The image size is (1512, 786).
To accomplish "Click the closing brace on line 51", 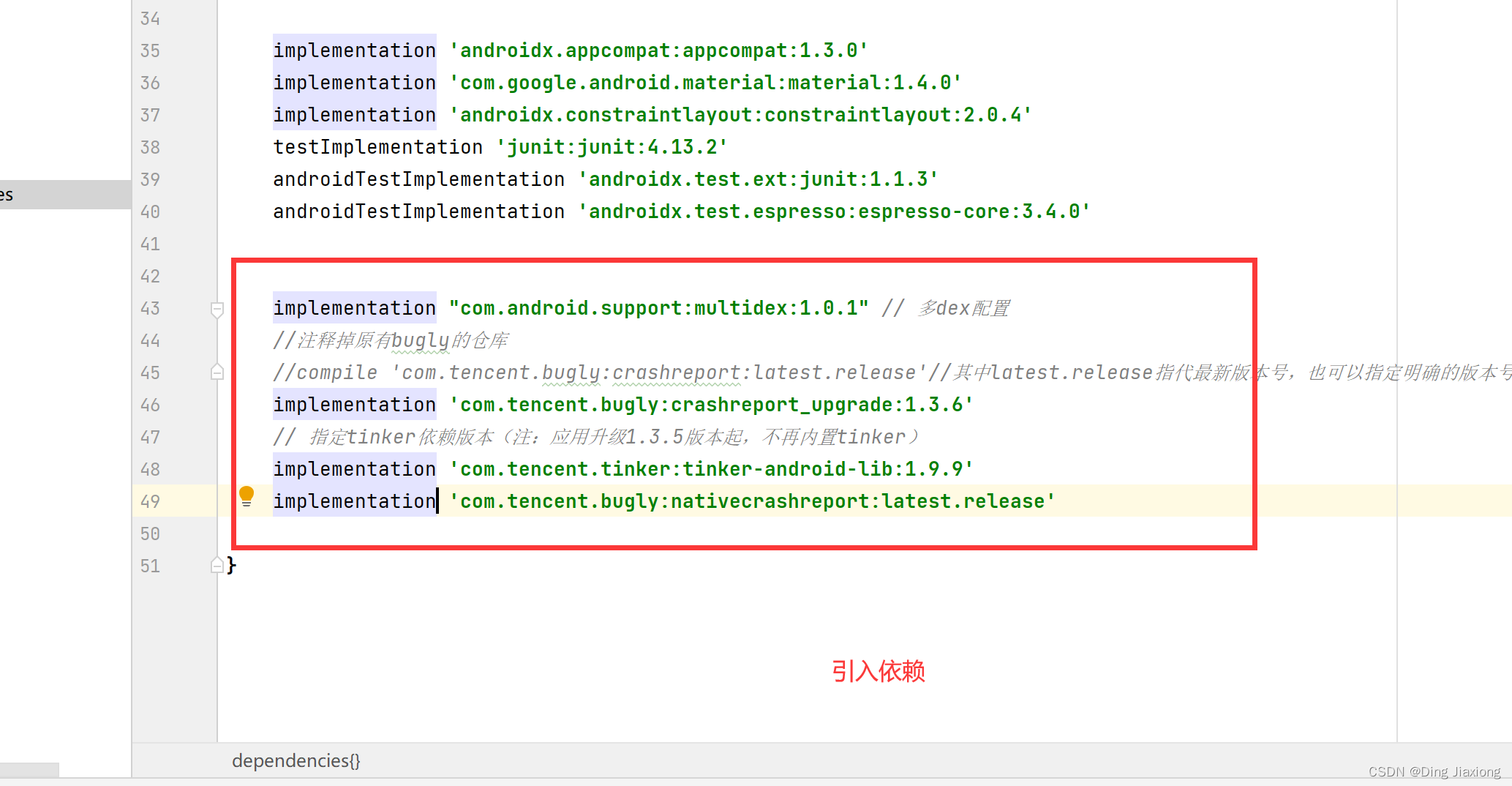I will coord(231,565).
